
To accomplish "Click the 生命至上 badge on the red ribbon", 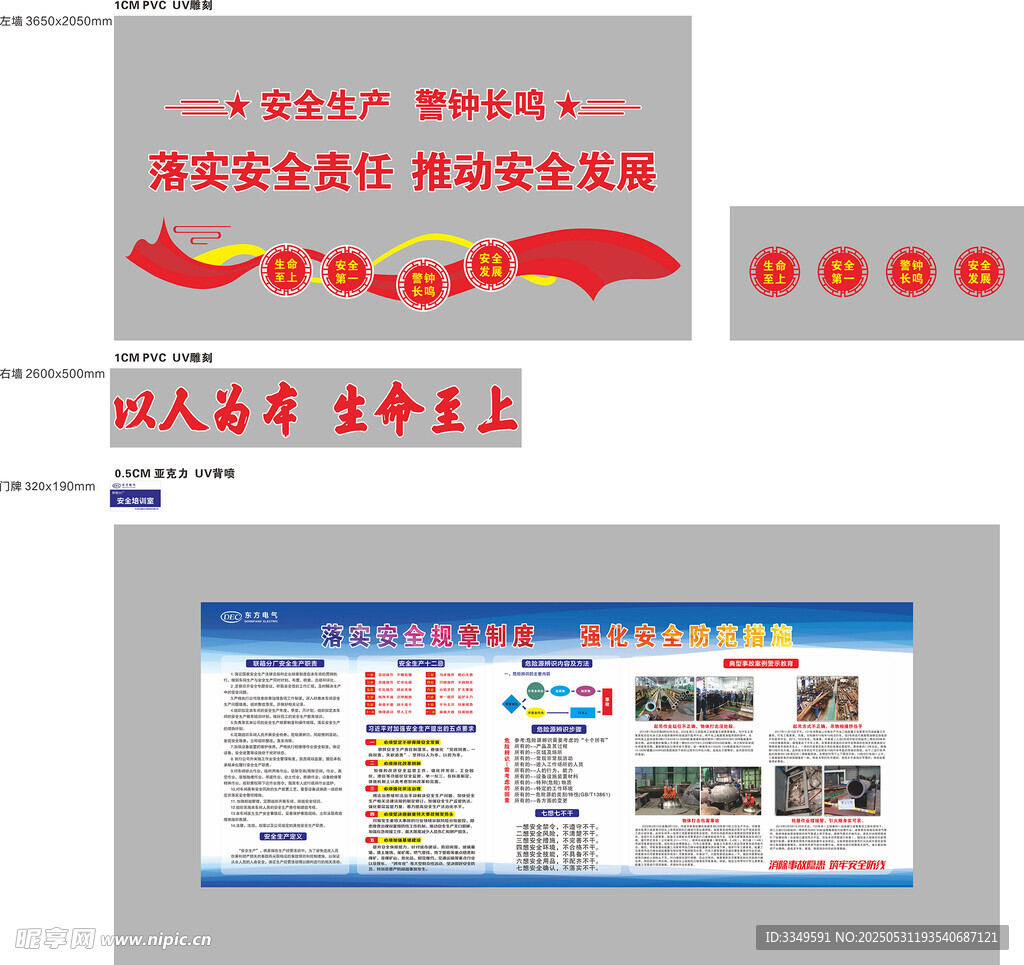I will 285,270.
